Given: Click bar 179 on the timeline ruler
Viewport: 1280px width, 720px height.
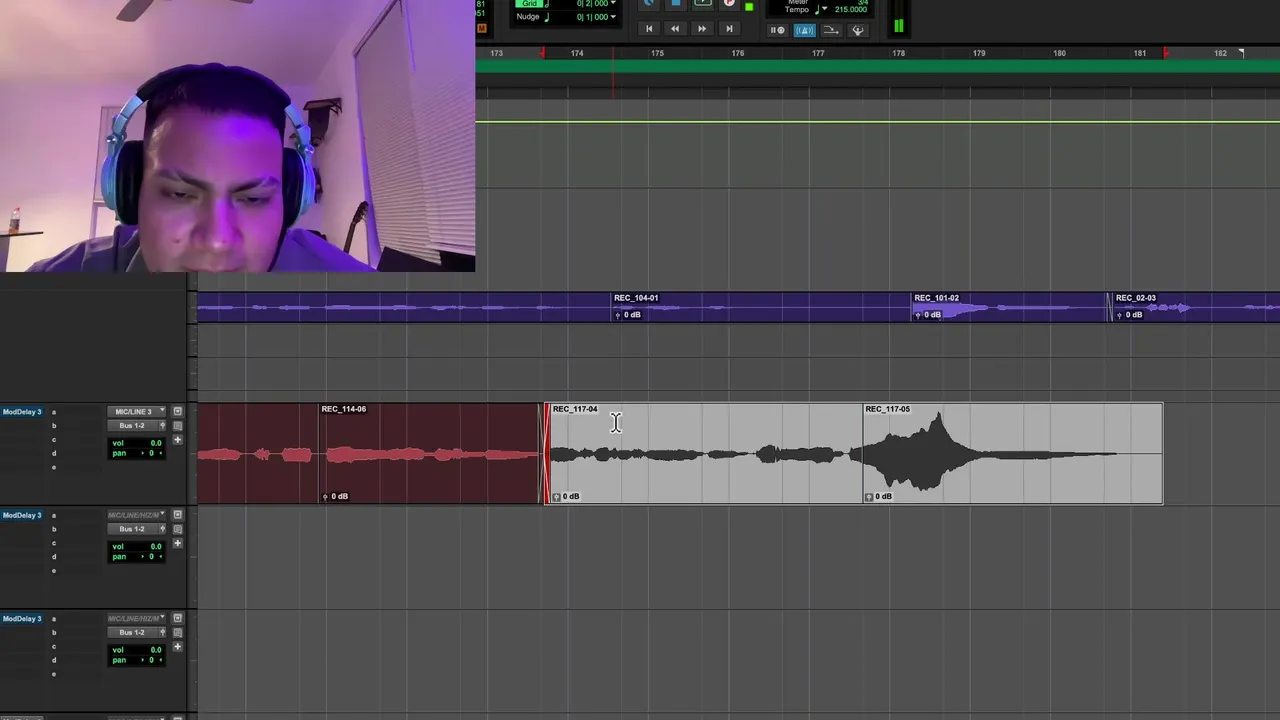Looking at the screenshot, I should (979, 53).
